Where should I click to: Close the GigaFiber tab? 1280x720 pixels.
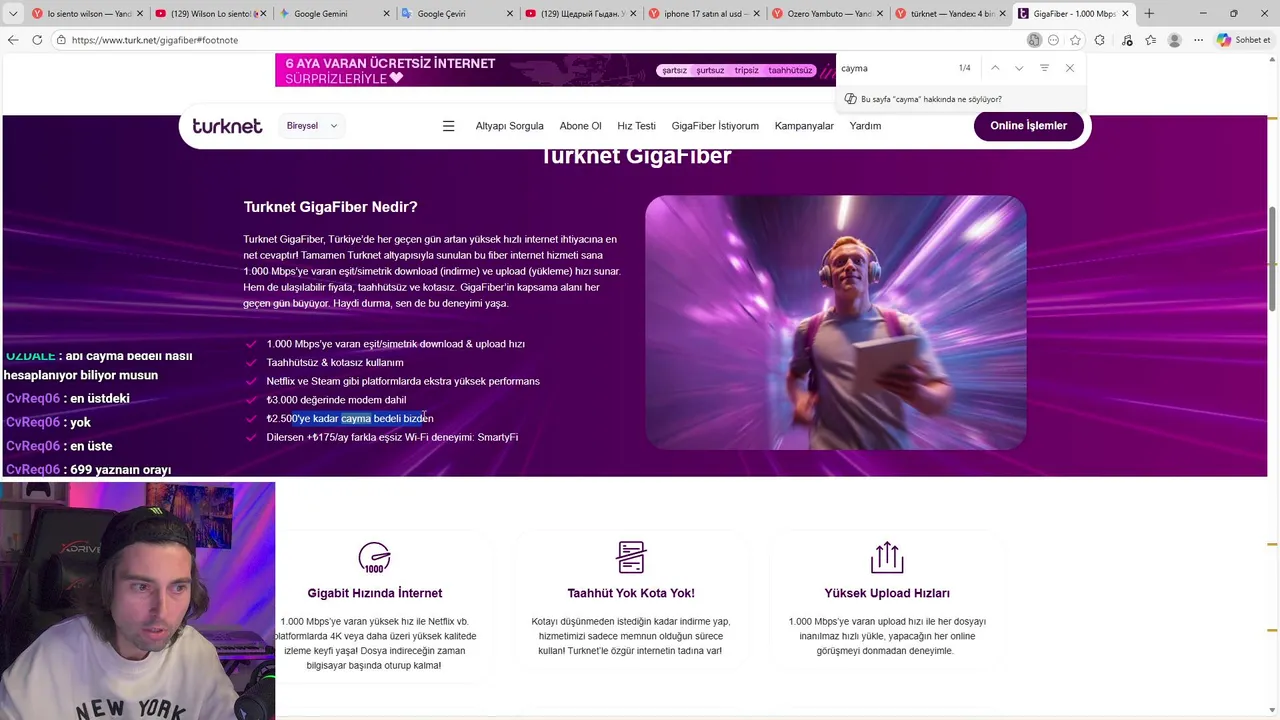click(x=1125, y=14)
